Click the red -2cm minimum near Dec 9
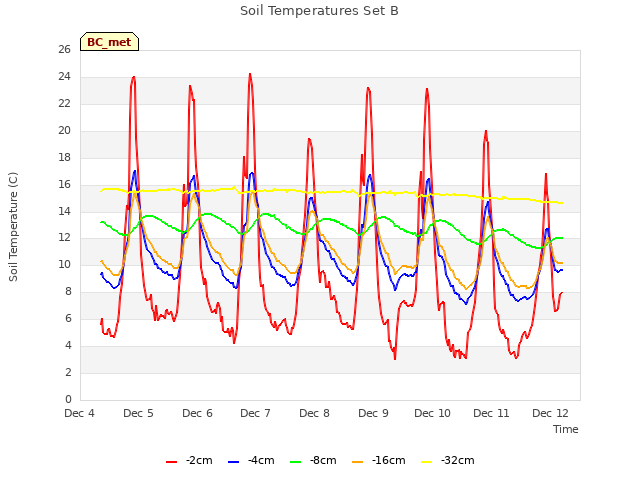Viewport: 640px width, 480px height. [395, 358]
